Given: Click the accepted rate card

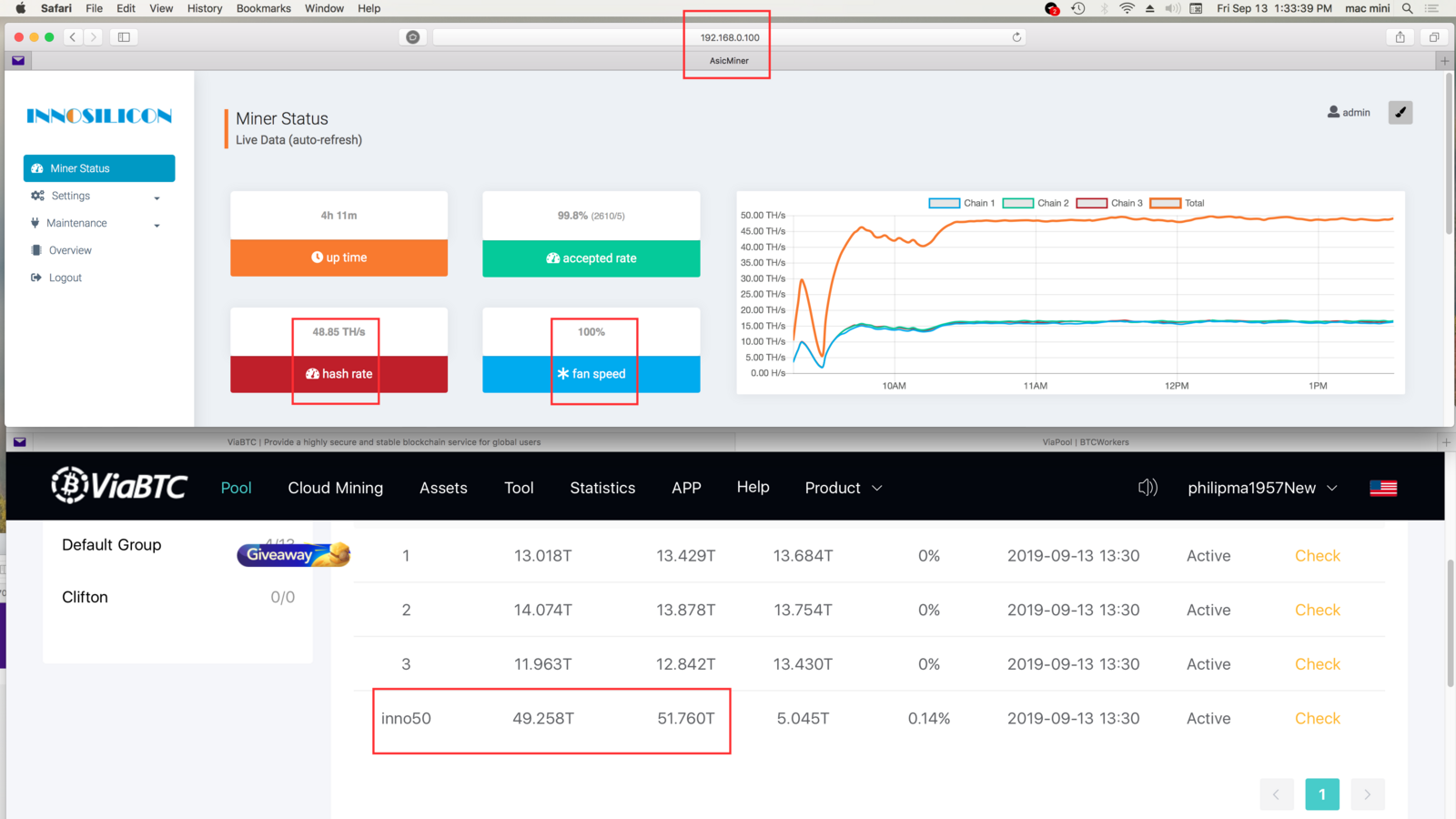Looking at the screenshot, I should click(x=591, y=234).
